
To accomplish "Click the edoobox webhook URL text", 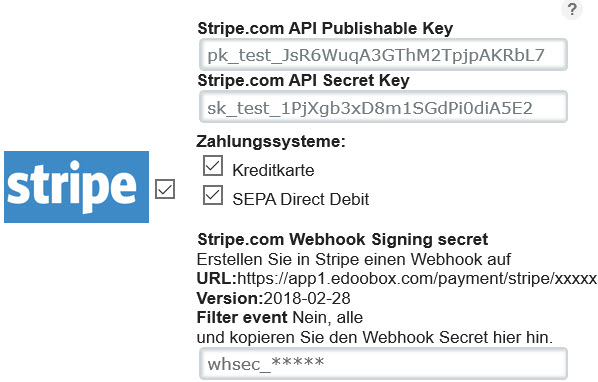I will point(417,279).
